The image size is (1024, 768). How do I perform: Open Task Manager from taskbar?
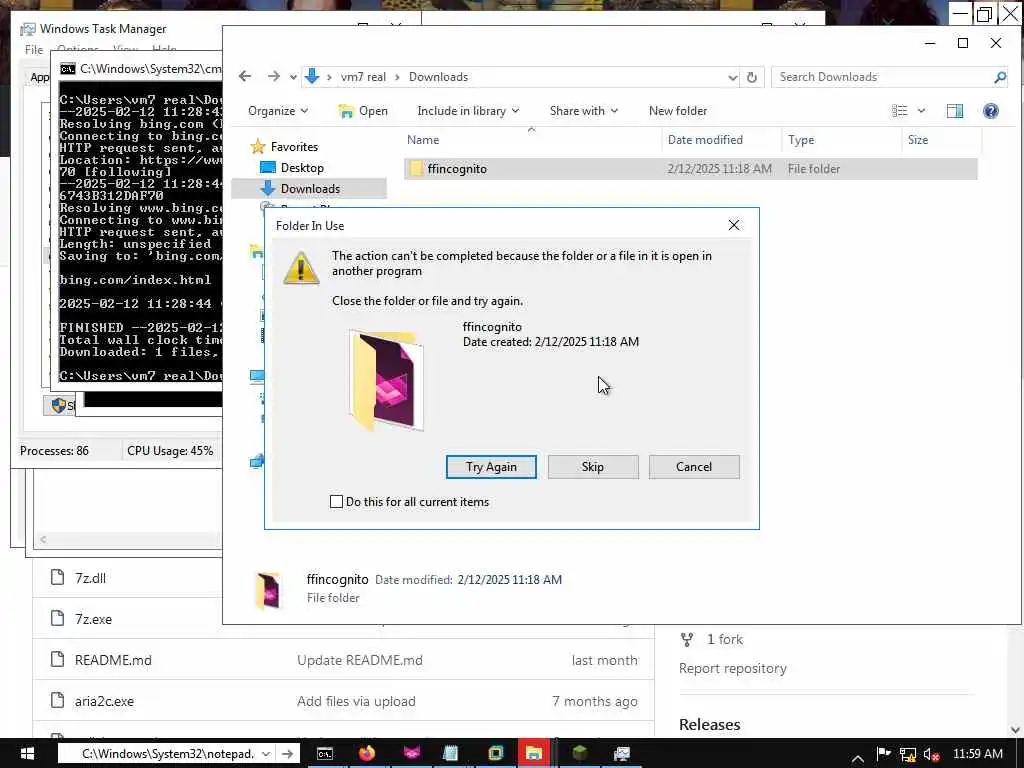tap(621, 754)
